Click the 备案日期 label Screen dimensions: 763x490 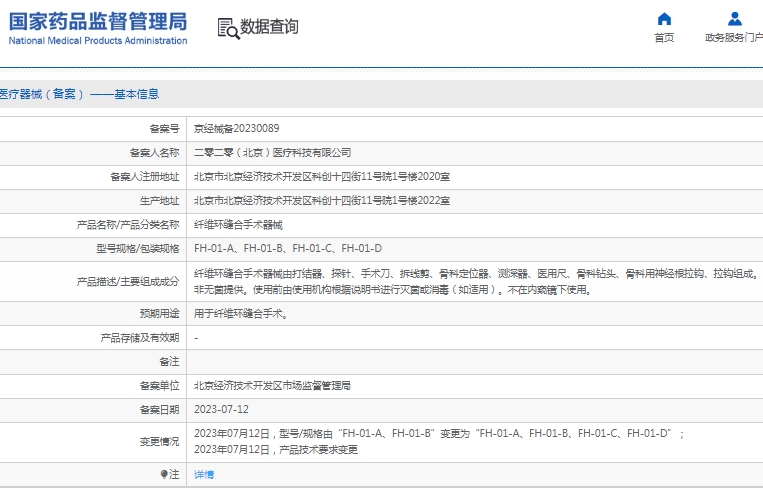click(x=160, y=410)
